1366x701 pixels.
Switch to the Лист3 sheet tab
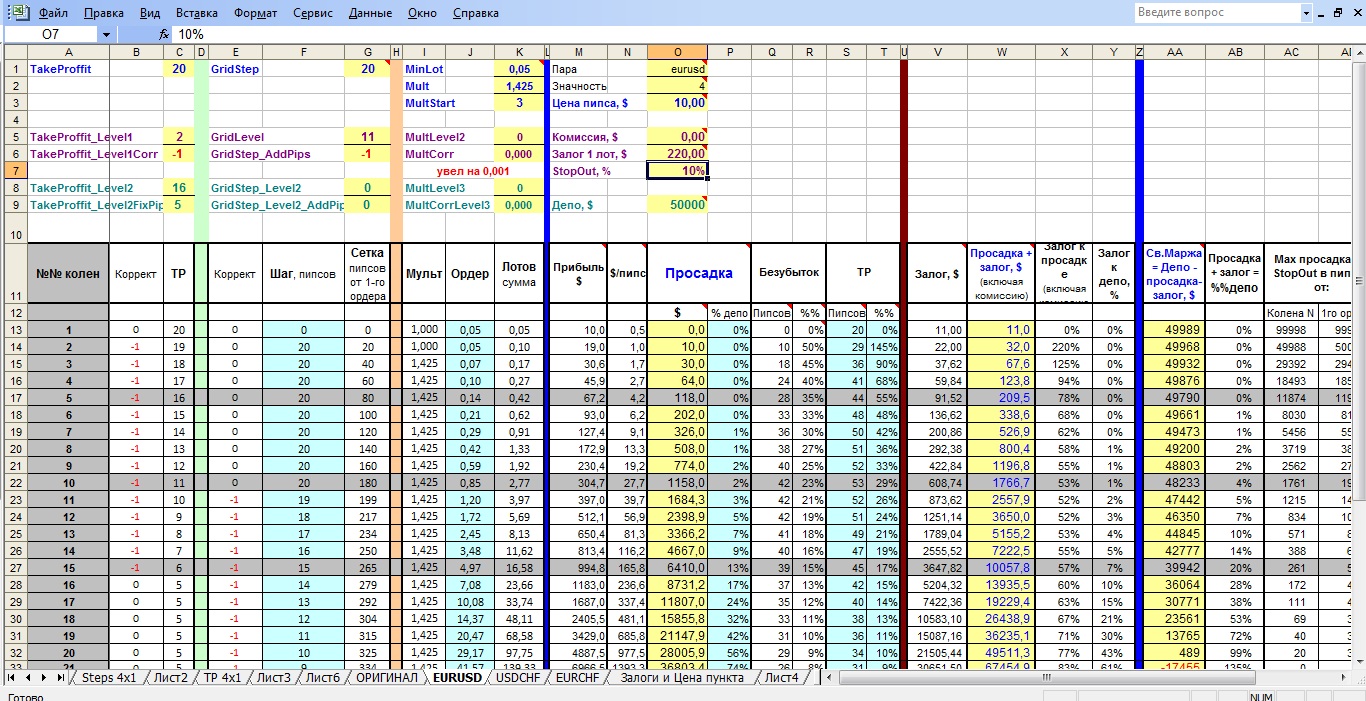coord(273,678)
